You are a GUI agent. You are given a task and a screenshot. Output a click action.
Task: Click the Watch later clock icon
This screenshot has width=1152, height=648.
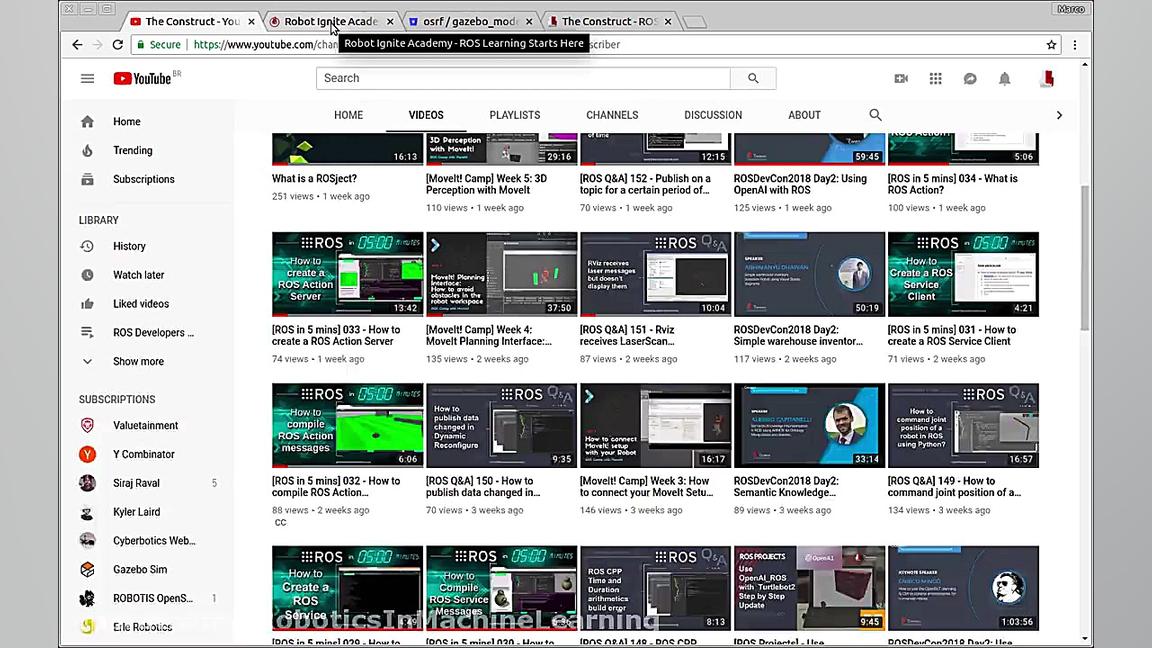pyautogui.click(x=87, y=275)
